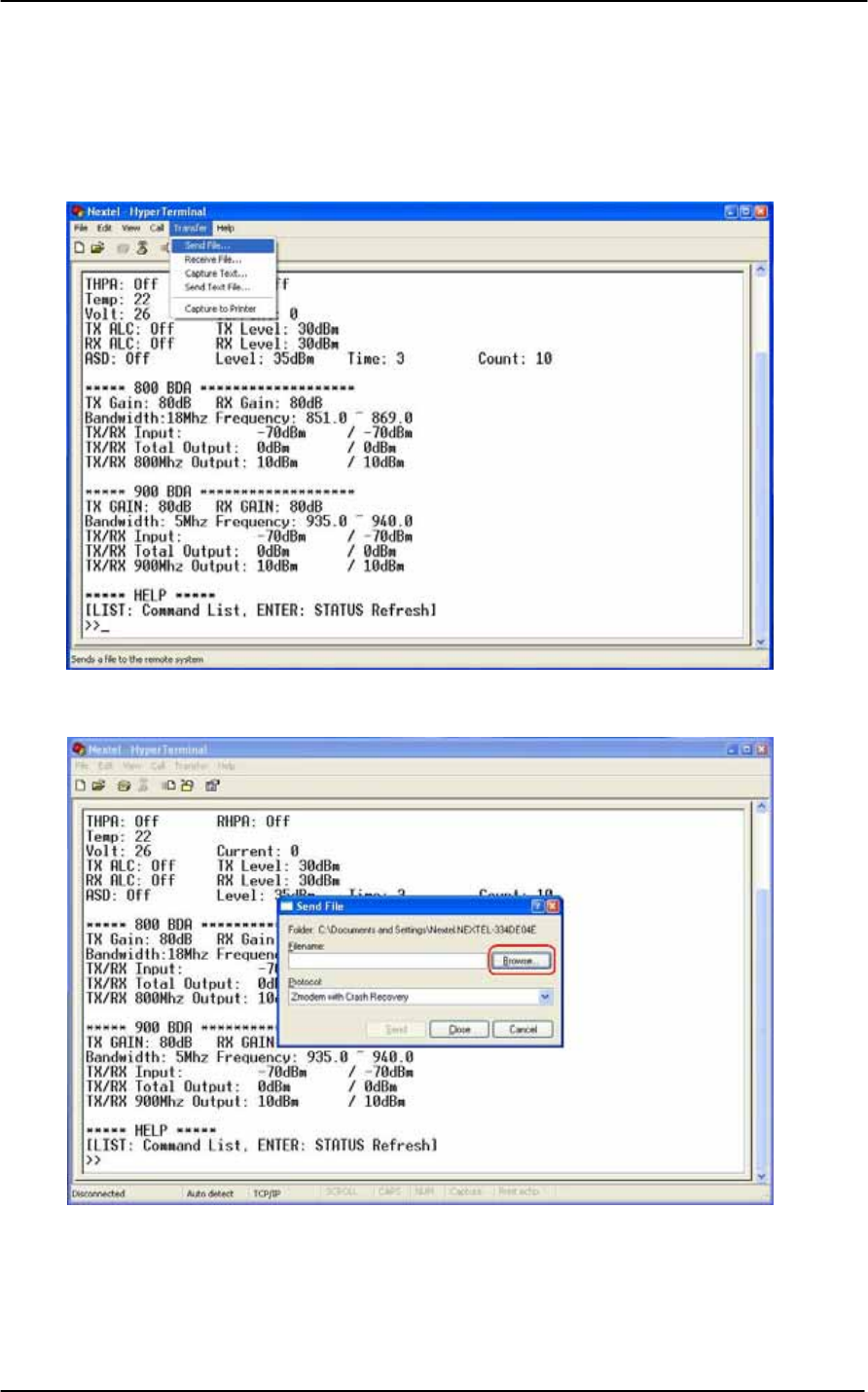Click Cancel button in Send File dialog
The height and width of the screenshot is (1392, 868).
click(523, 1029)
